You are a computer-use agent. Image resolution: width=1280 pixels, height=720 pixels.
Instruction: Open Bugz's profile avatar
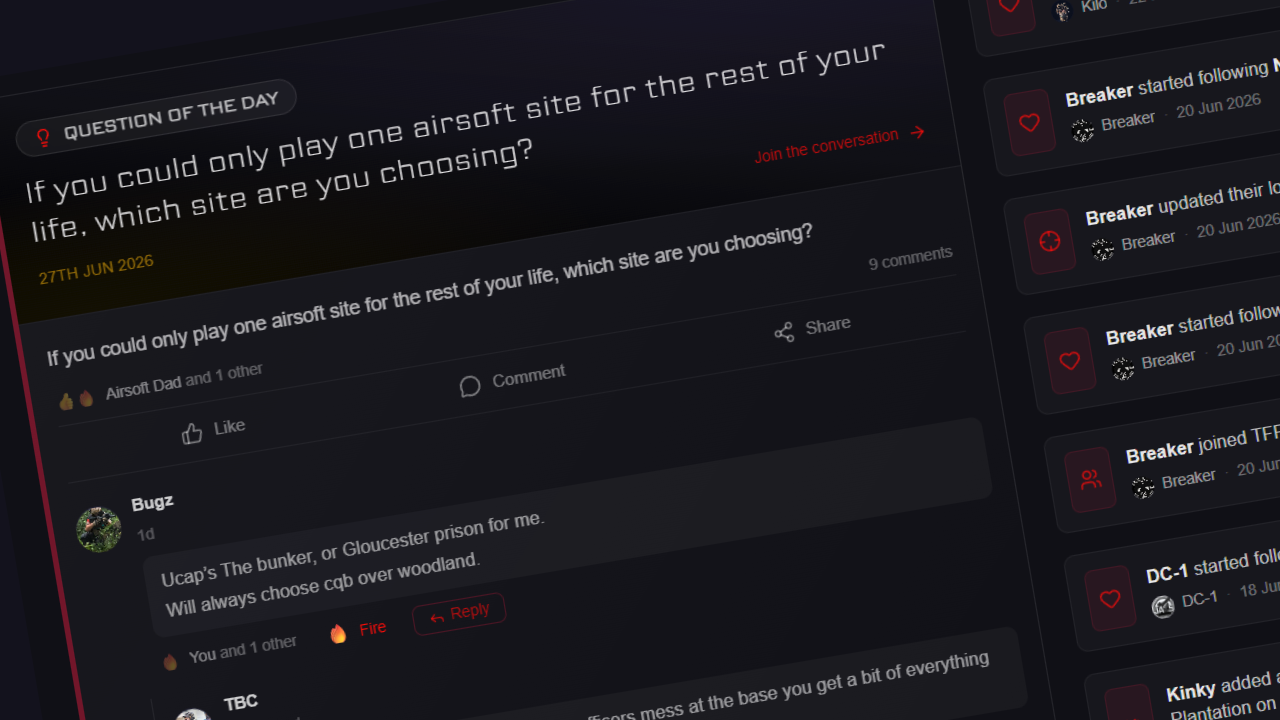[x=99, y=529]
